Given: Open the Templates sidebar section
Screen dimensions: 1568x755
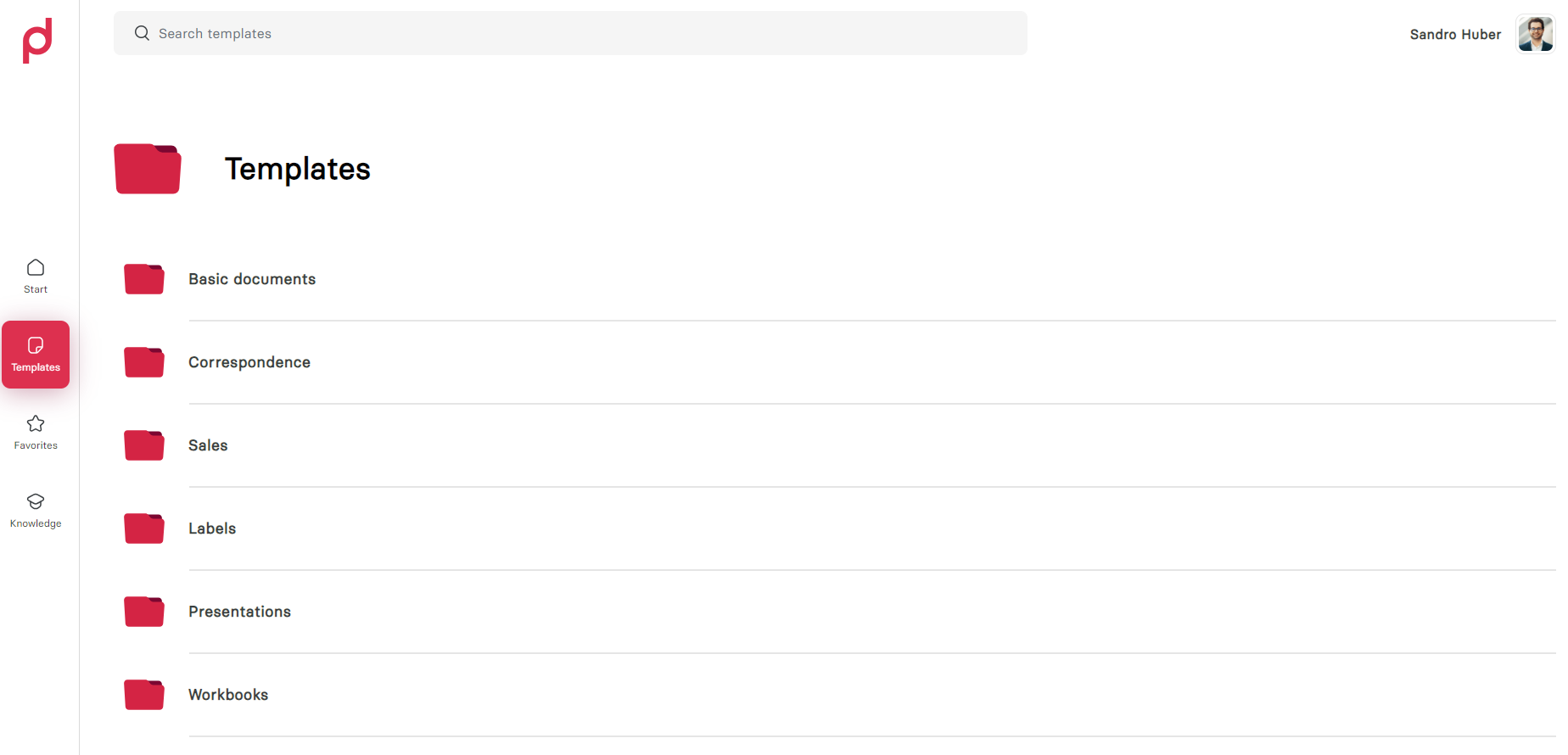Looking at the screenshot, I should click(x=36, y=355).
